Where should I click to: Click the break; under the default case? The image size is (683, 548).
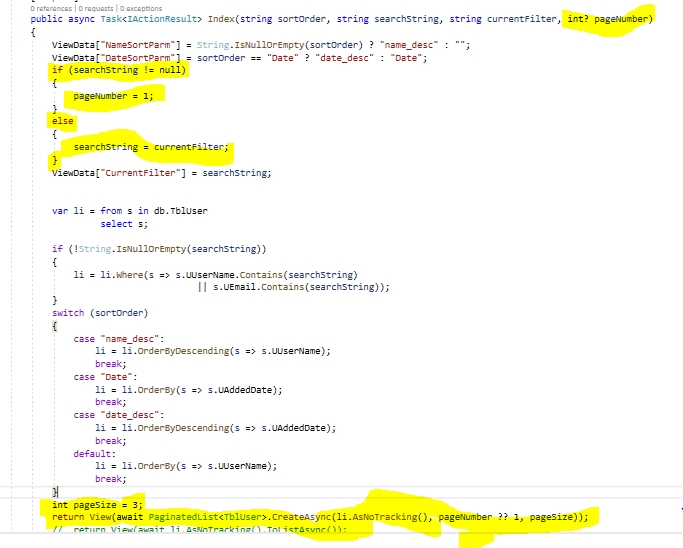tap(111, 479)
